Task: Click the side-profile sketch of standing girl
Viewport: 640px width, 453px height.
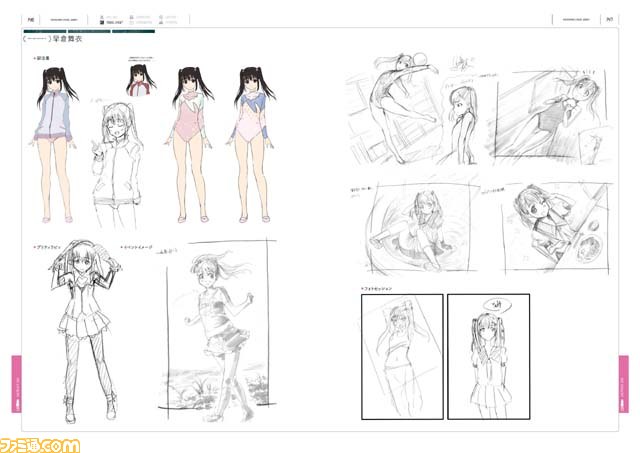Action: (x=461, y=124)
